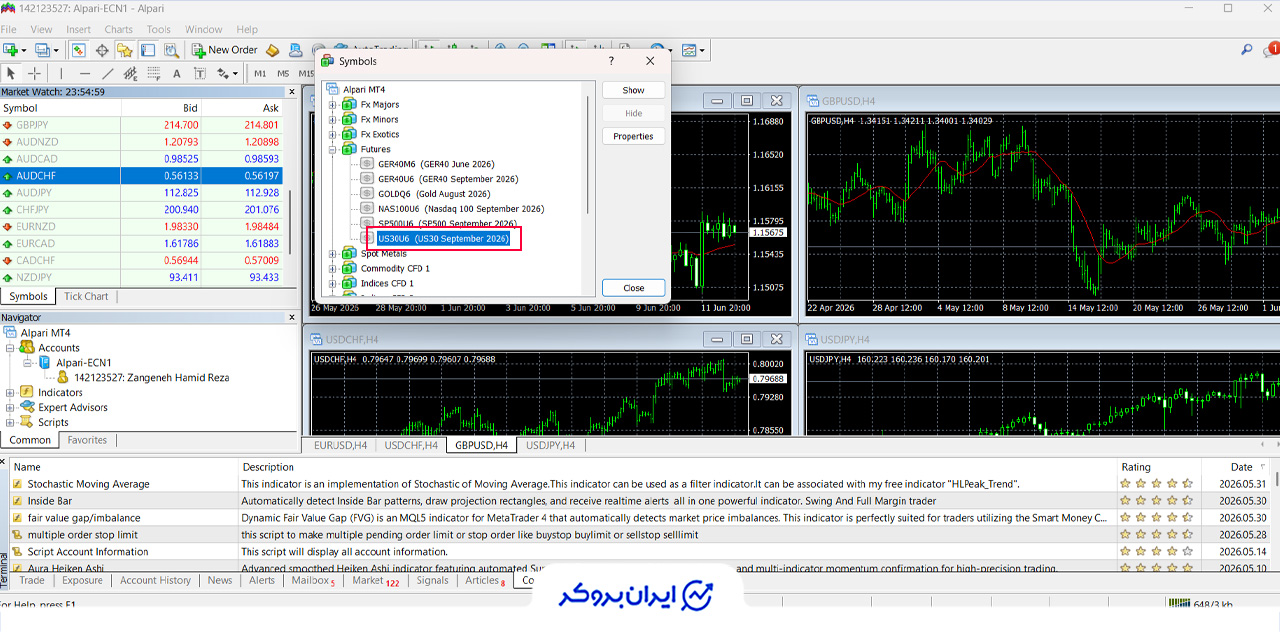
Task: Open the Tools menu
Action: point(159,29)
